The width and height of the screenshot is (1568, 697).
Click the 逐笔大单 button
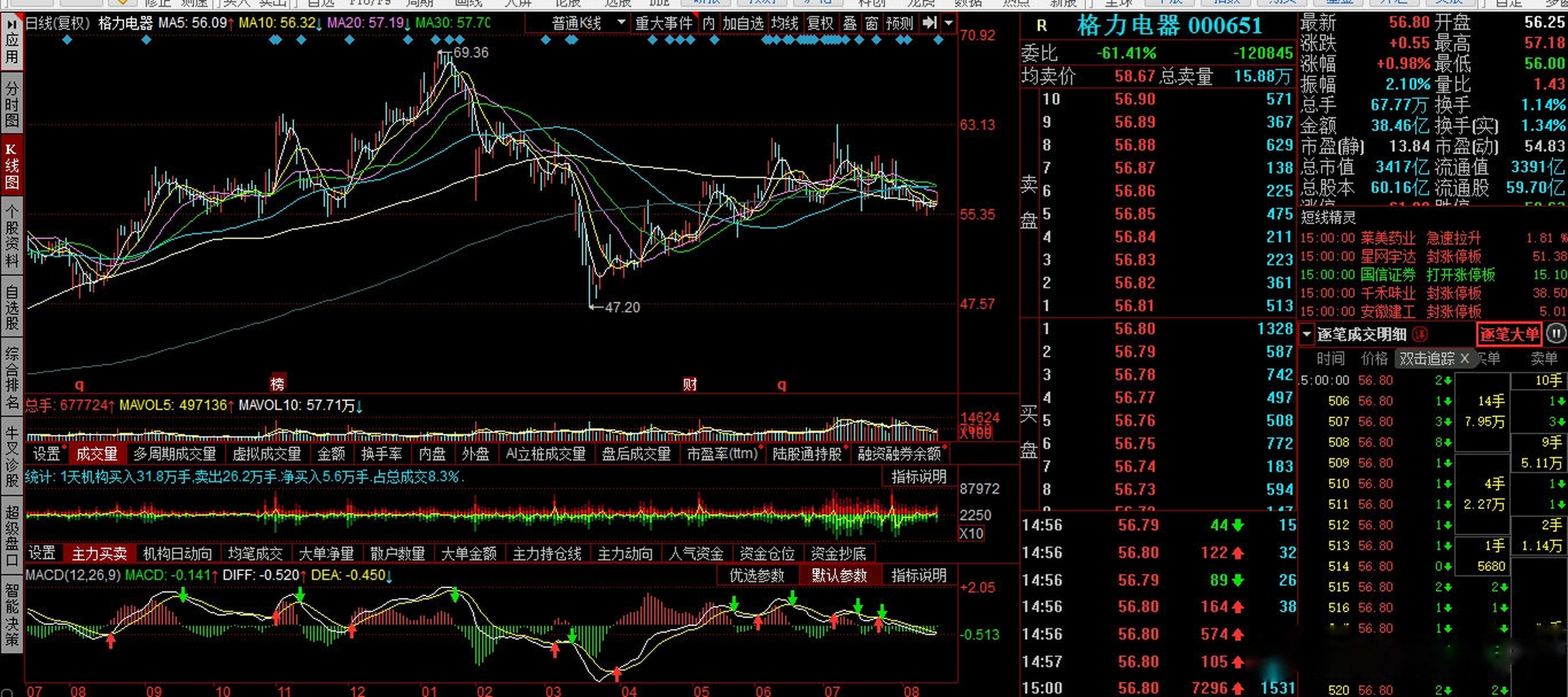pyautogui.click(x=1509, y=334)
